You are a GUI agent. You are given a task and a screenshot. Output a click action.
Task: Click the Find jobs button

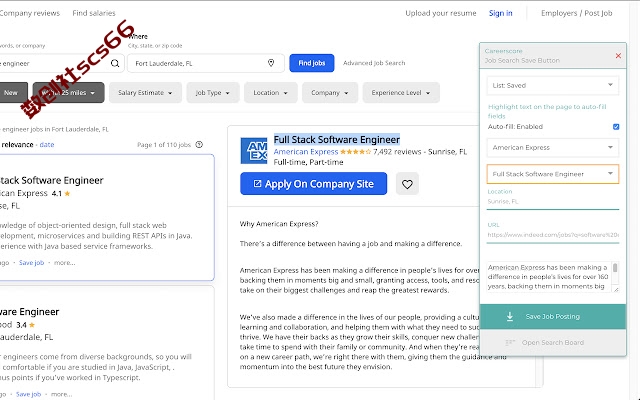click(x=312, y=63)
